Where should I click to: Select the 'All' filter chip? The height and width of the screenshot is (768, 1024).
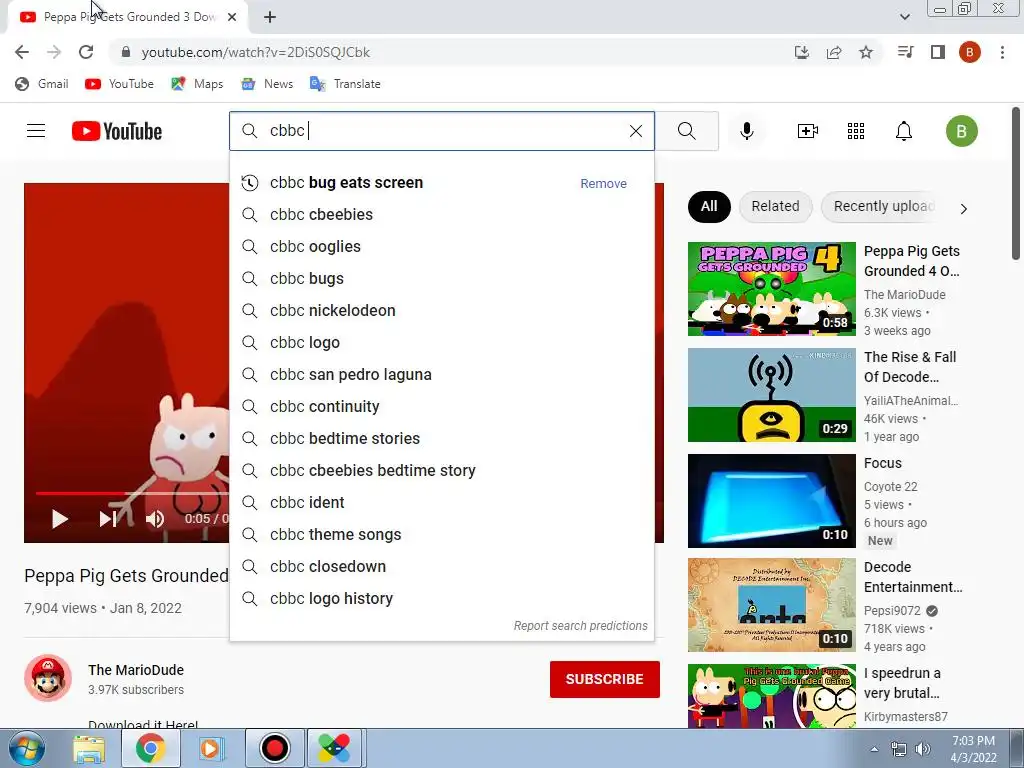[709, 206]
